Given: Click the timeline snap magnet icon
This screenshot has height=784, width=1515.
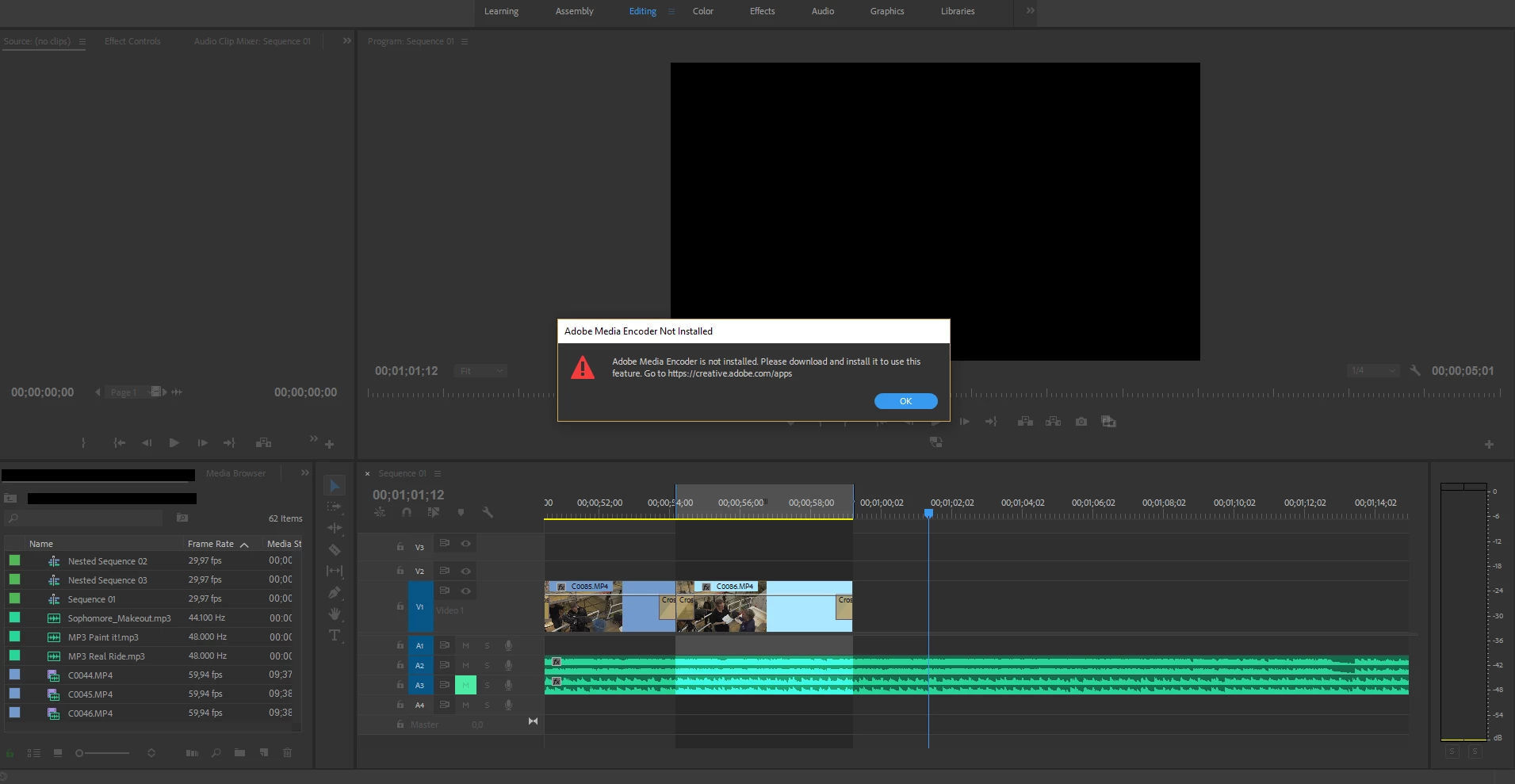Looking at the screenshot, I should coord(407,512).
